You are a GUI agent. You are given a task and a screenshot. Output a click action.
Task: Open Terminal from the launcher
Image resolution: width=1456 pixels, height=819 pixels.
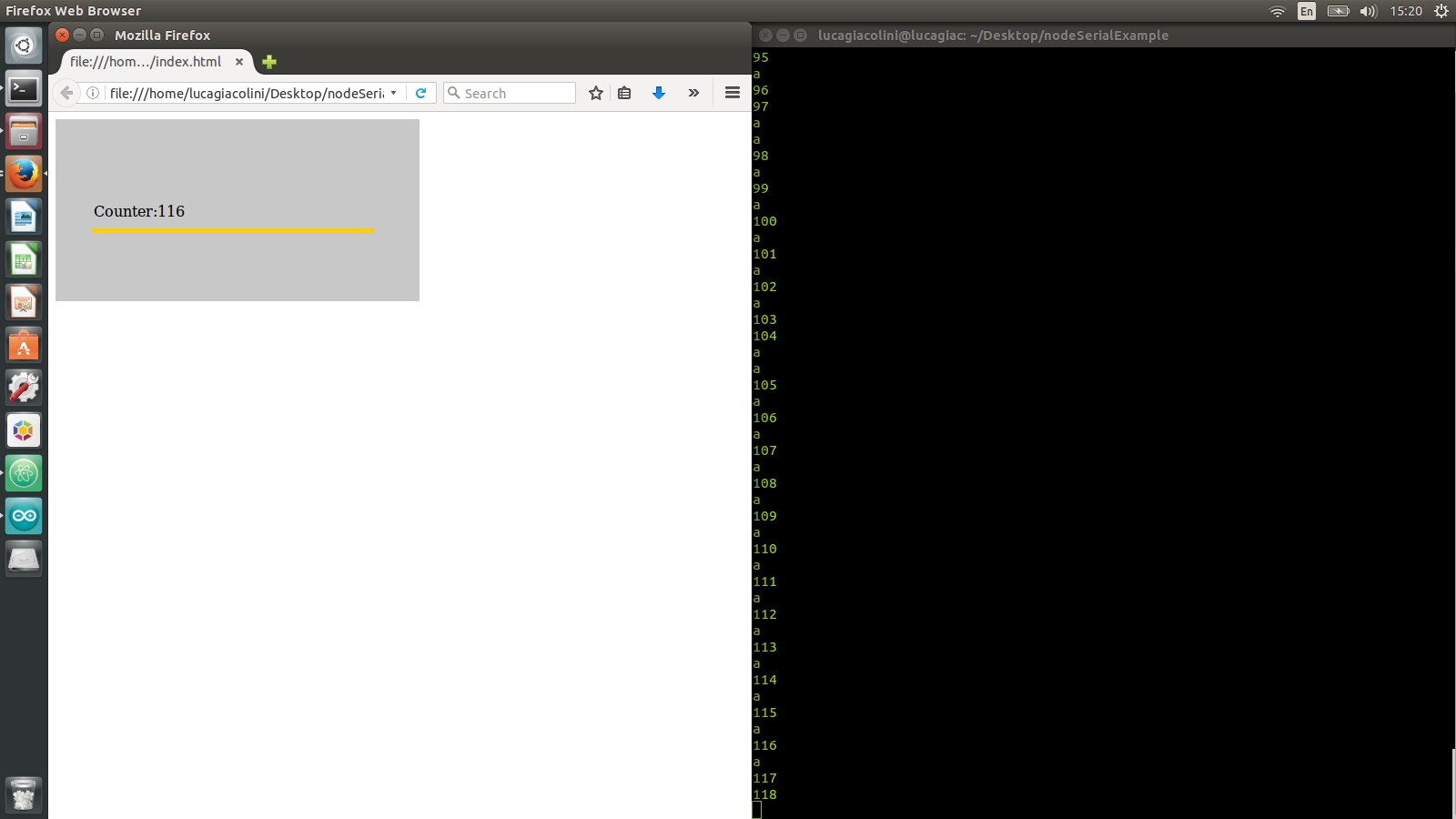pos(24,88)
